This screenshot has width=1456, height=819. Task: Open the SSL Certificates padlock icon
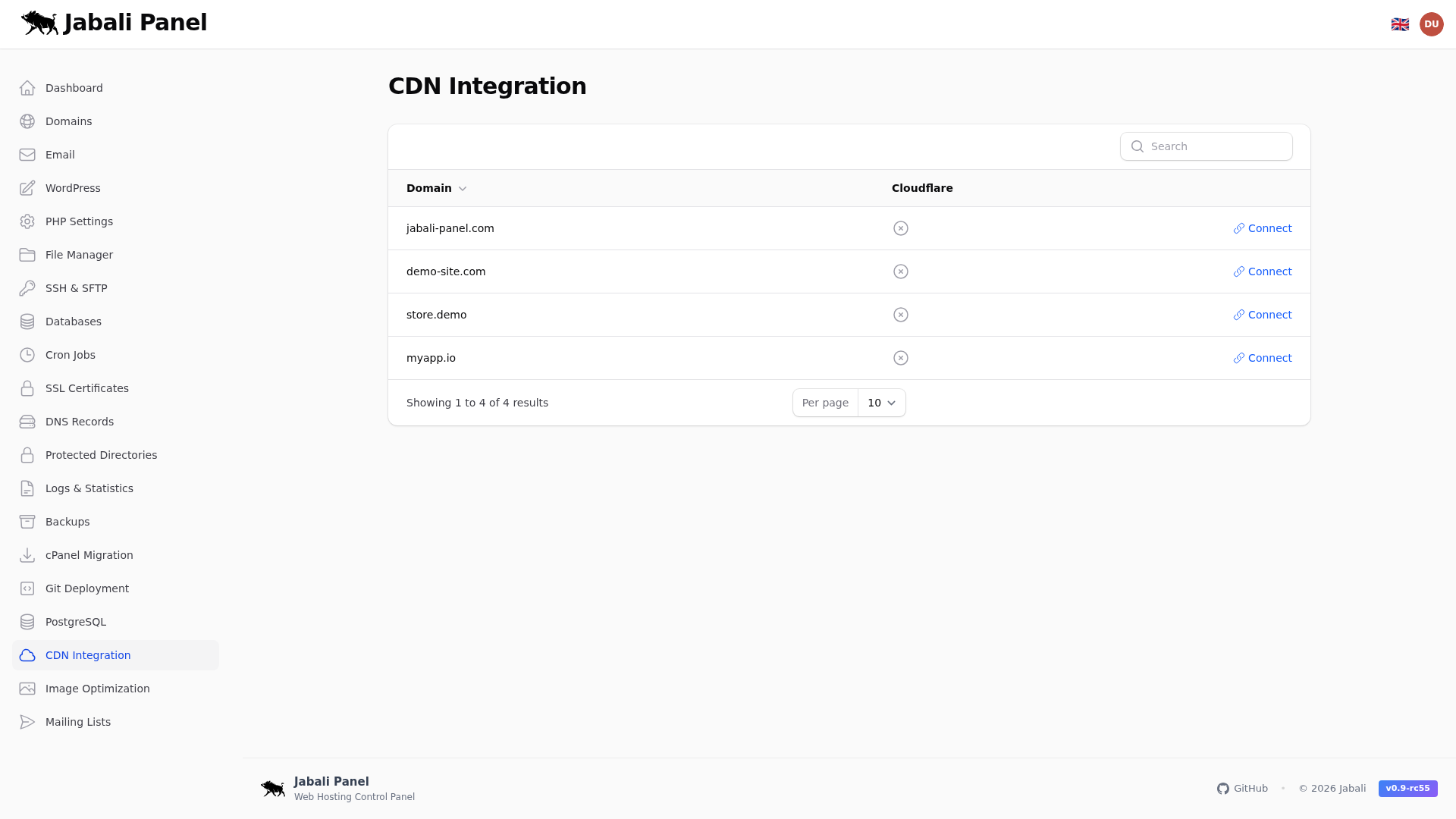point(27,388)
